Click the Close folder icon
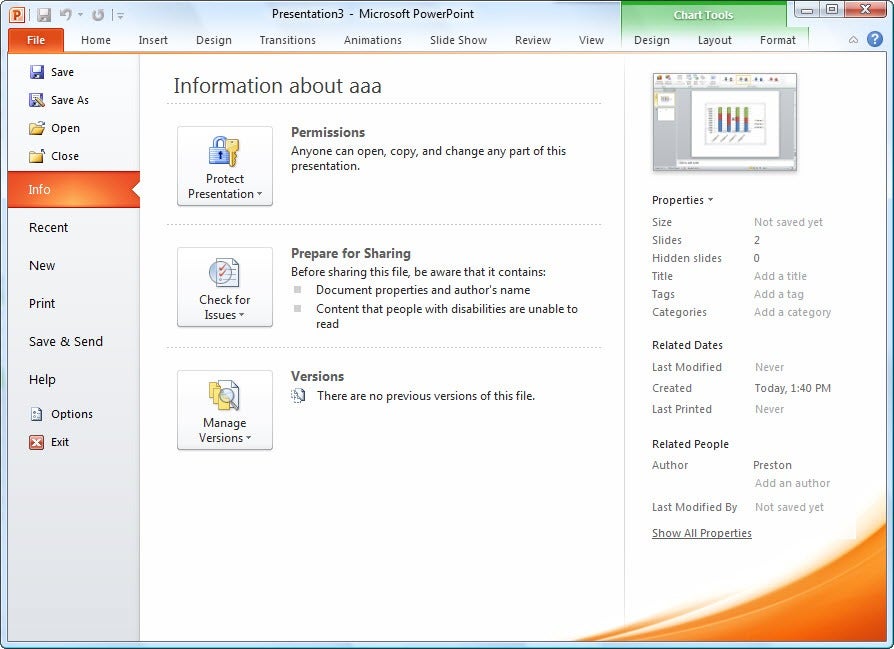Viewport: 894px width, 649px height. point(36,156)
